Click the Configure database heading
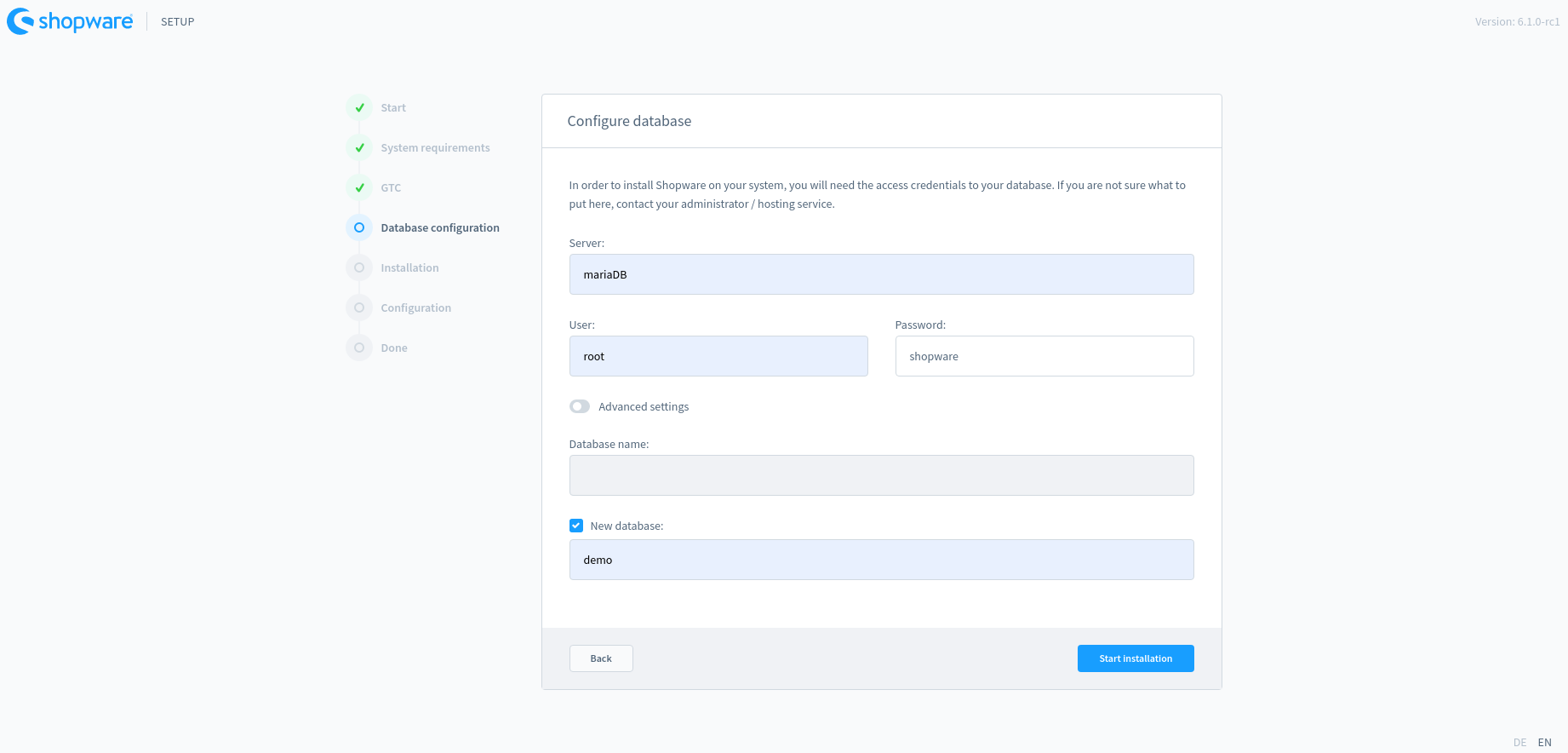1568x753 pixels. [x=629, y=121]
